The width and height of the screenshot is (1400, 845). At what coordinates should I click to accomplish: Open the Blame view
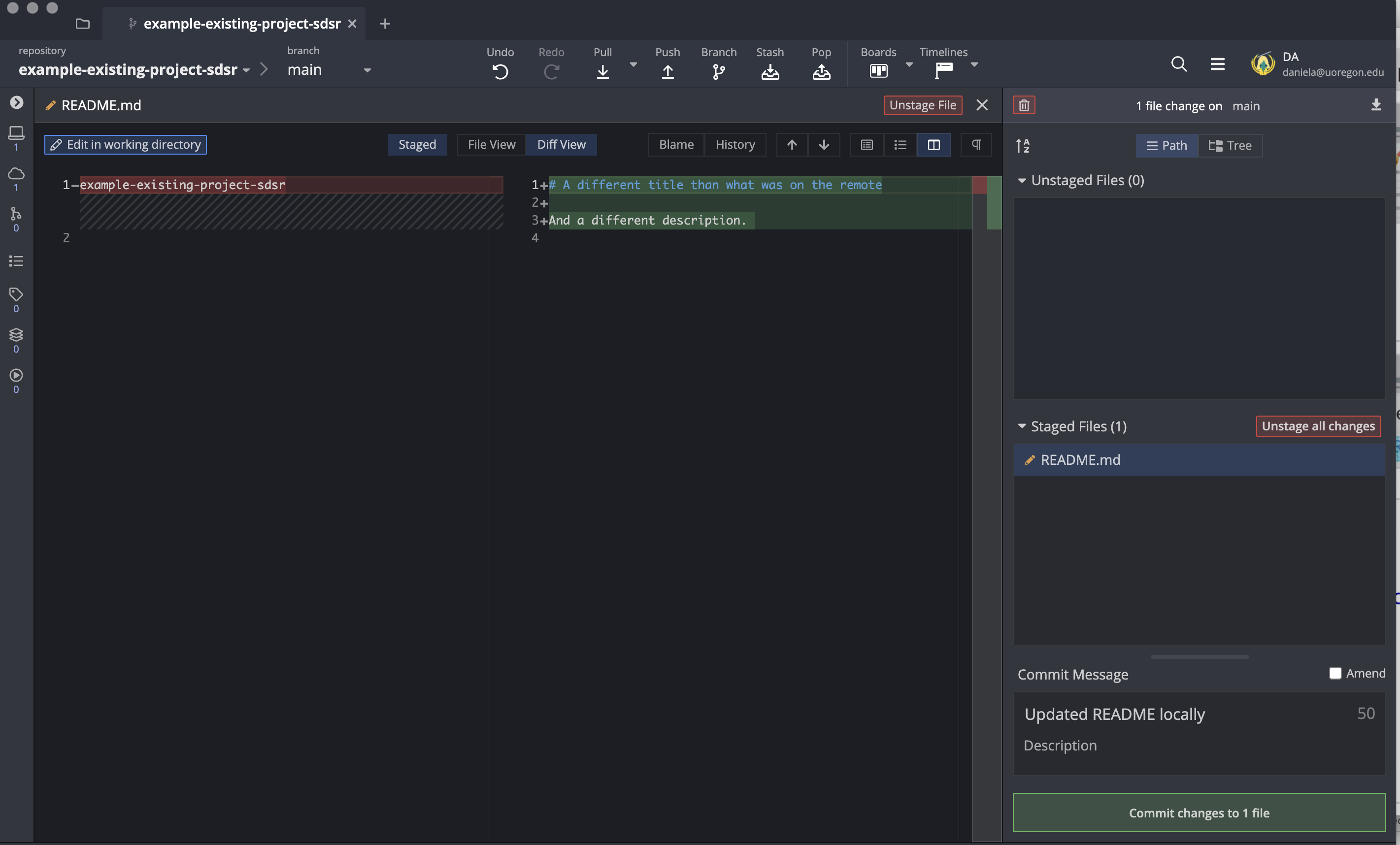click(x=676, y=144)
